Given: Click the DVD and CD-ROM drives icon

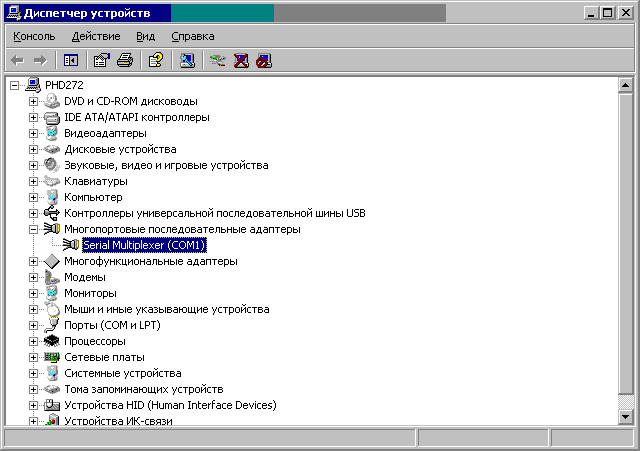Looking at the screenshot, I should tap(52, 101).
